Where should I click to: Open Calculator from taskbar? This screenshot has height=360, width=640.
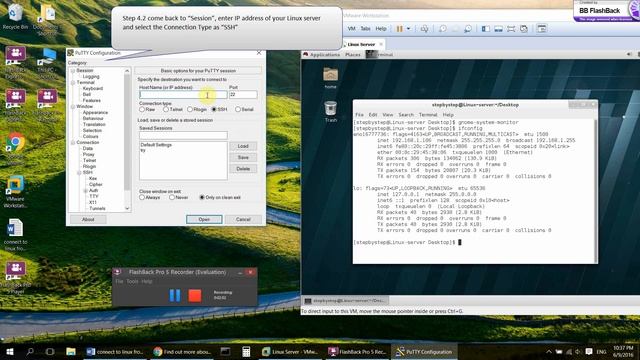(246, 351)
